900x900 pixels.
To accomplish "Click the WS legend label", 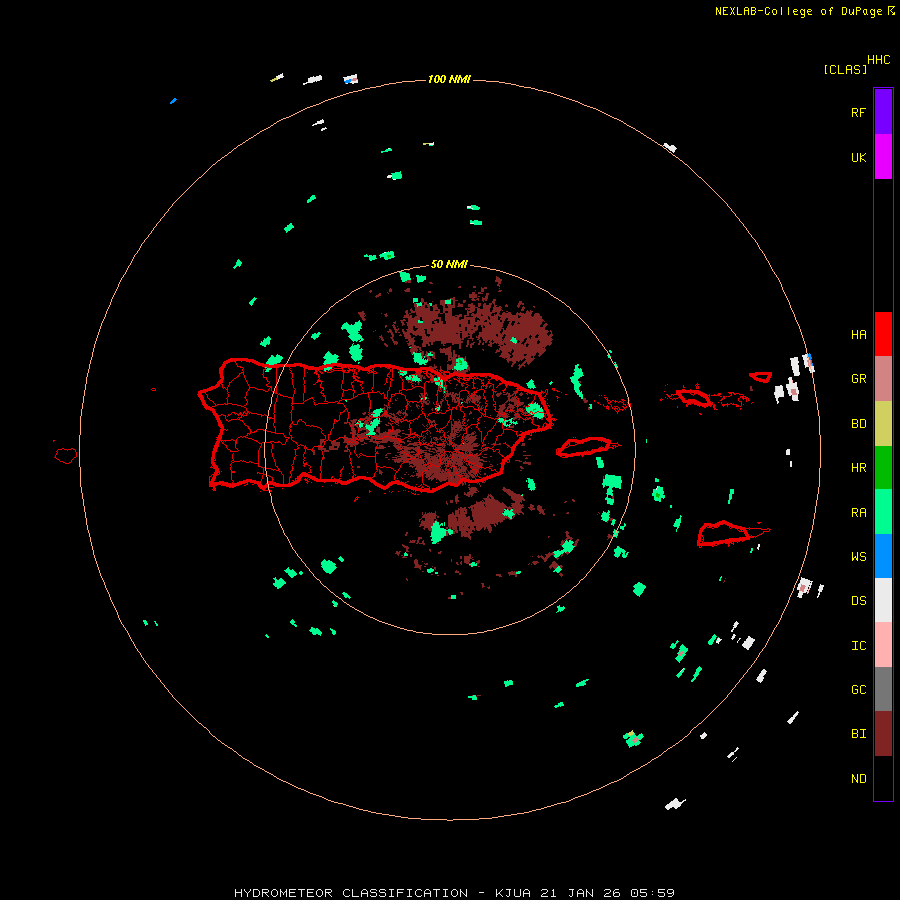I will coord(858,556).
